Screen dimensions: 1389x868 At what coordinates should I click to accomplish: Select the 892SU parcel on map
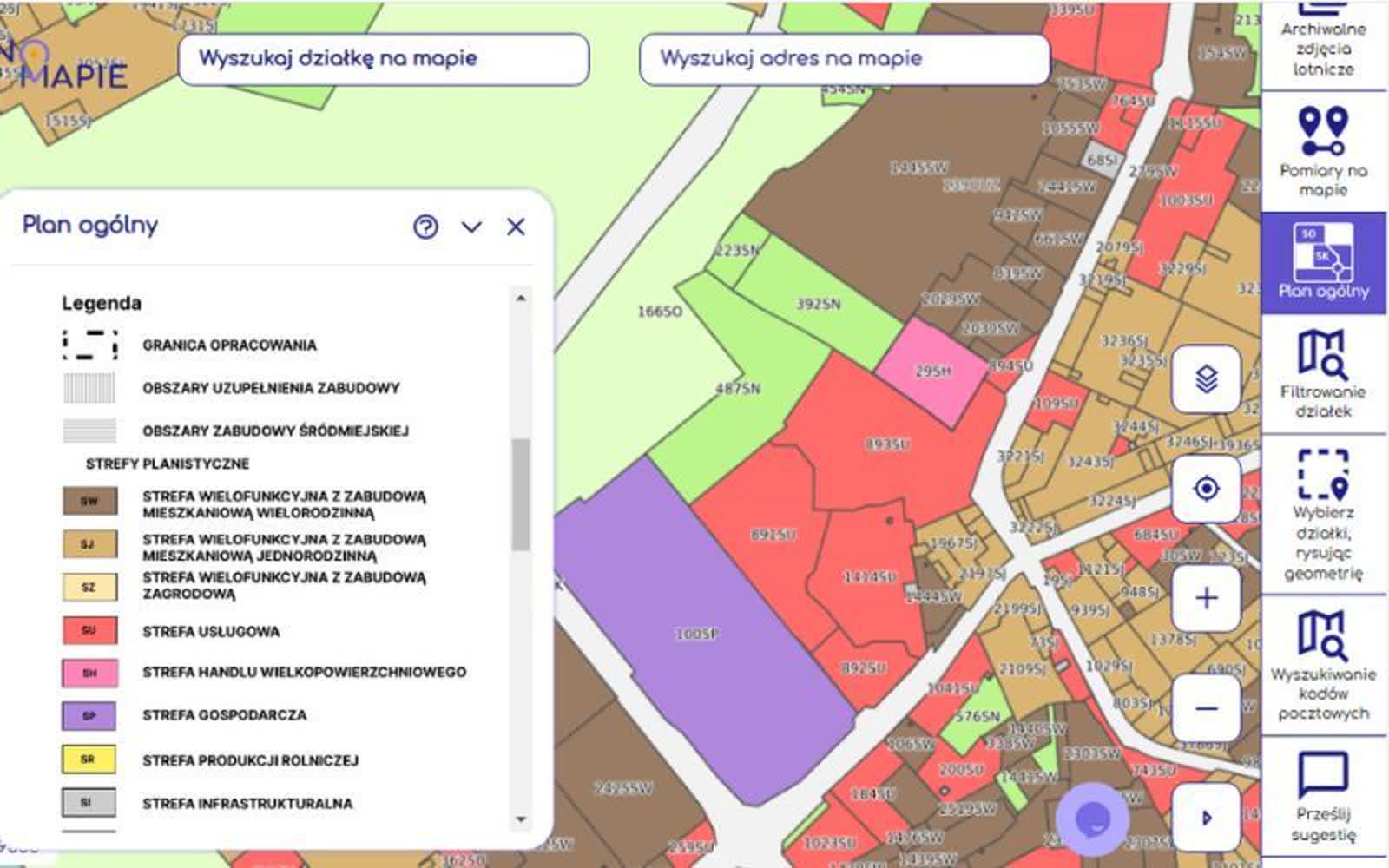864,668
